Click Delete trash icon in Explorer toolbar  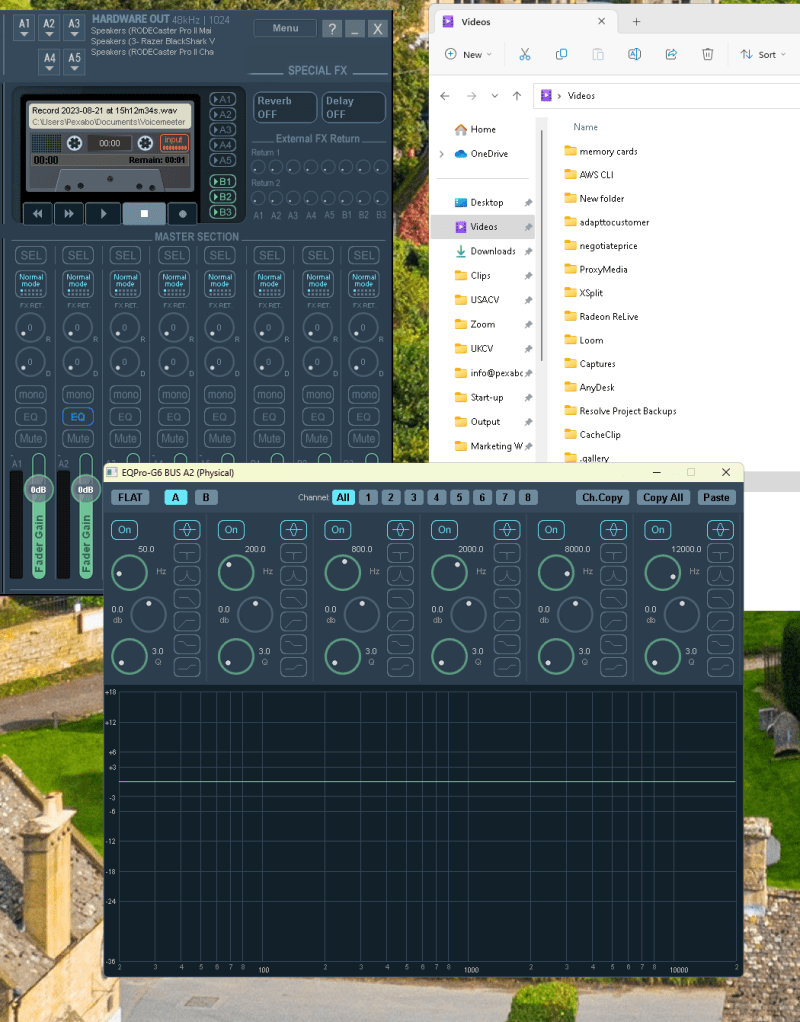pos(707,54)
